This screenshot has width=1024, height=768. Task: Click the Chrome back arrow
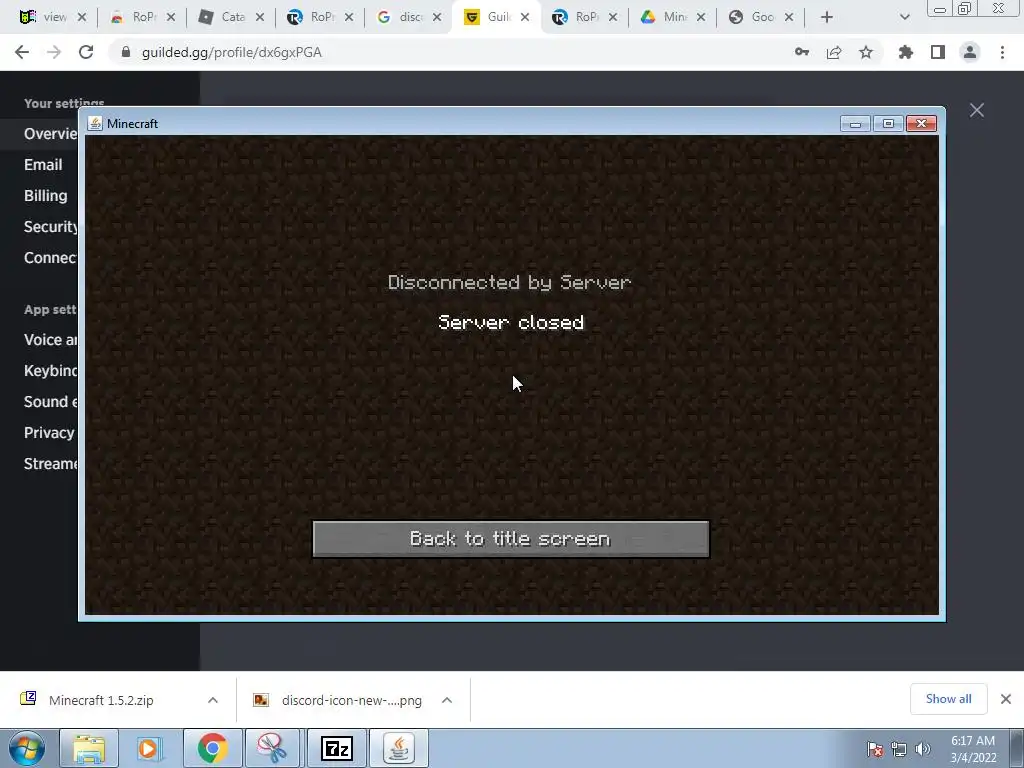(x=22, y=52)
